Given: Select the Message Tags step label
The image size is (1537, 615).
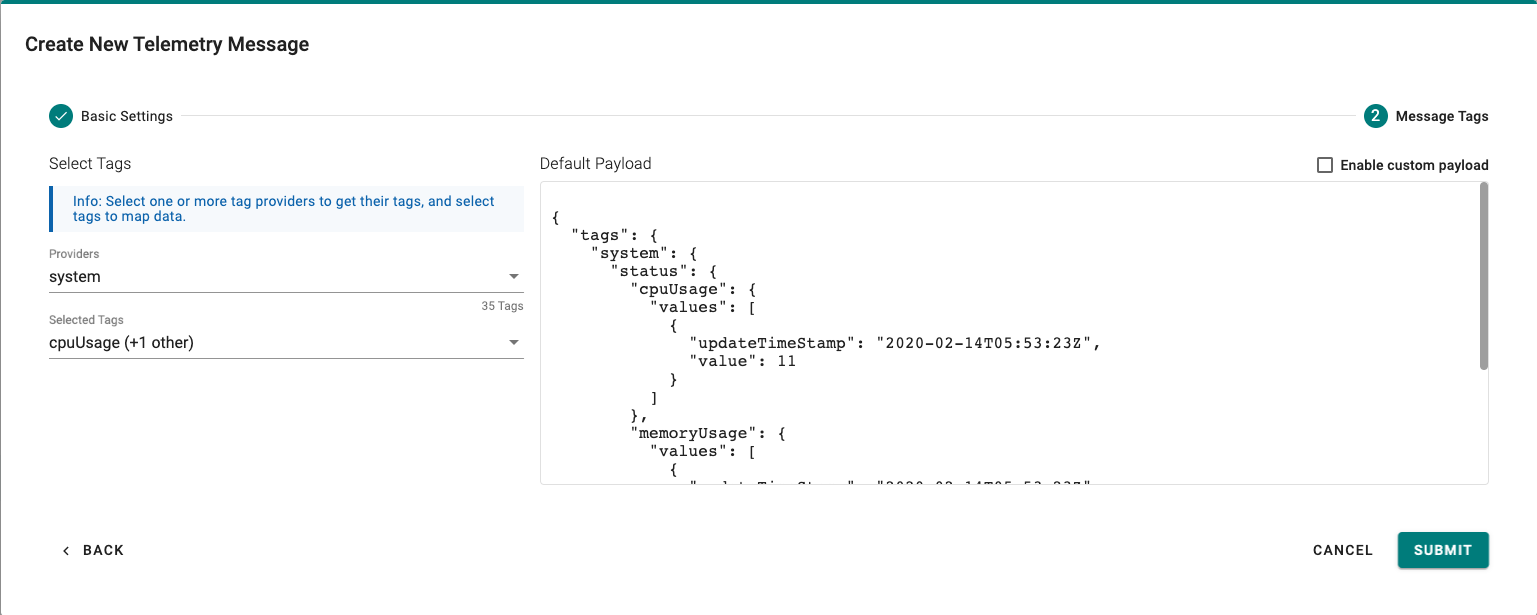Looking at the screenshot, I should click(1442, 116).
